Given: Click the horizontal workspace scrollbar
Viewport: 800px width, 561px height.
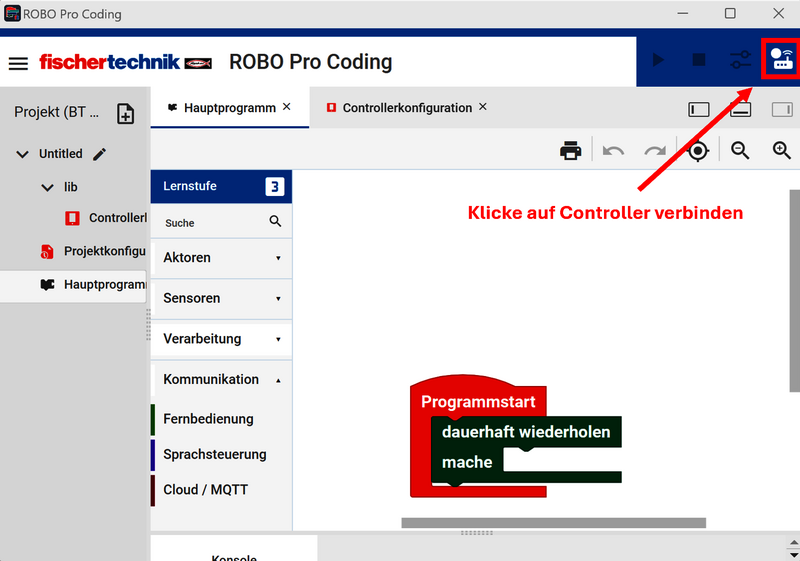Looking at the screenshot, I should pos(554,523).
